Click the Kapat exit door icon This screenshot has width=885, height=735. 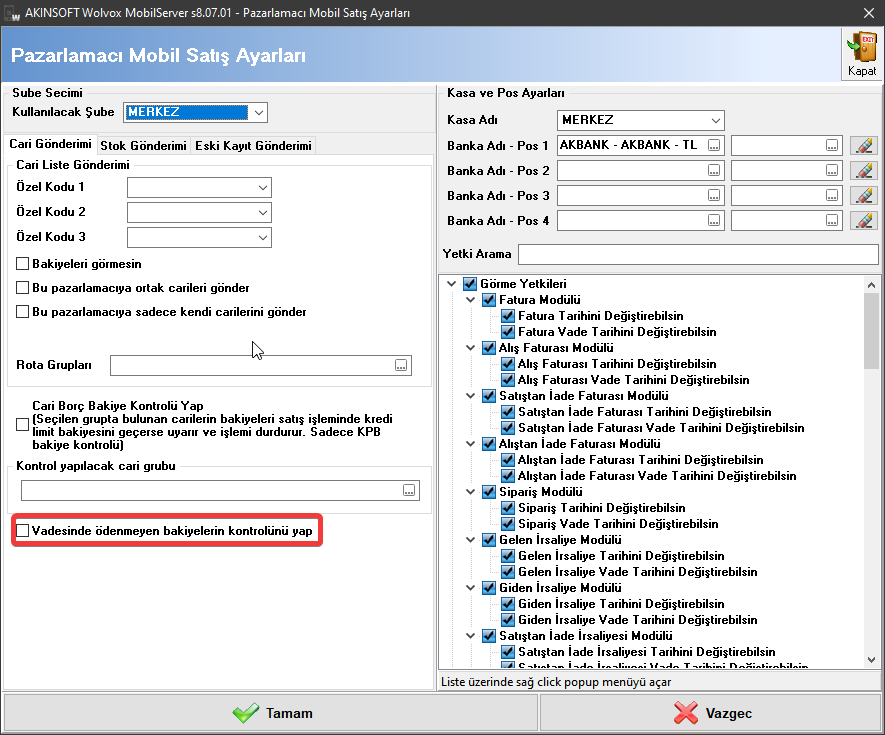pos(862,55)
